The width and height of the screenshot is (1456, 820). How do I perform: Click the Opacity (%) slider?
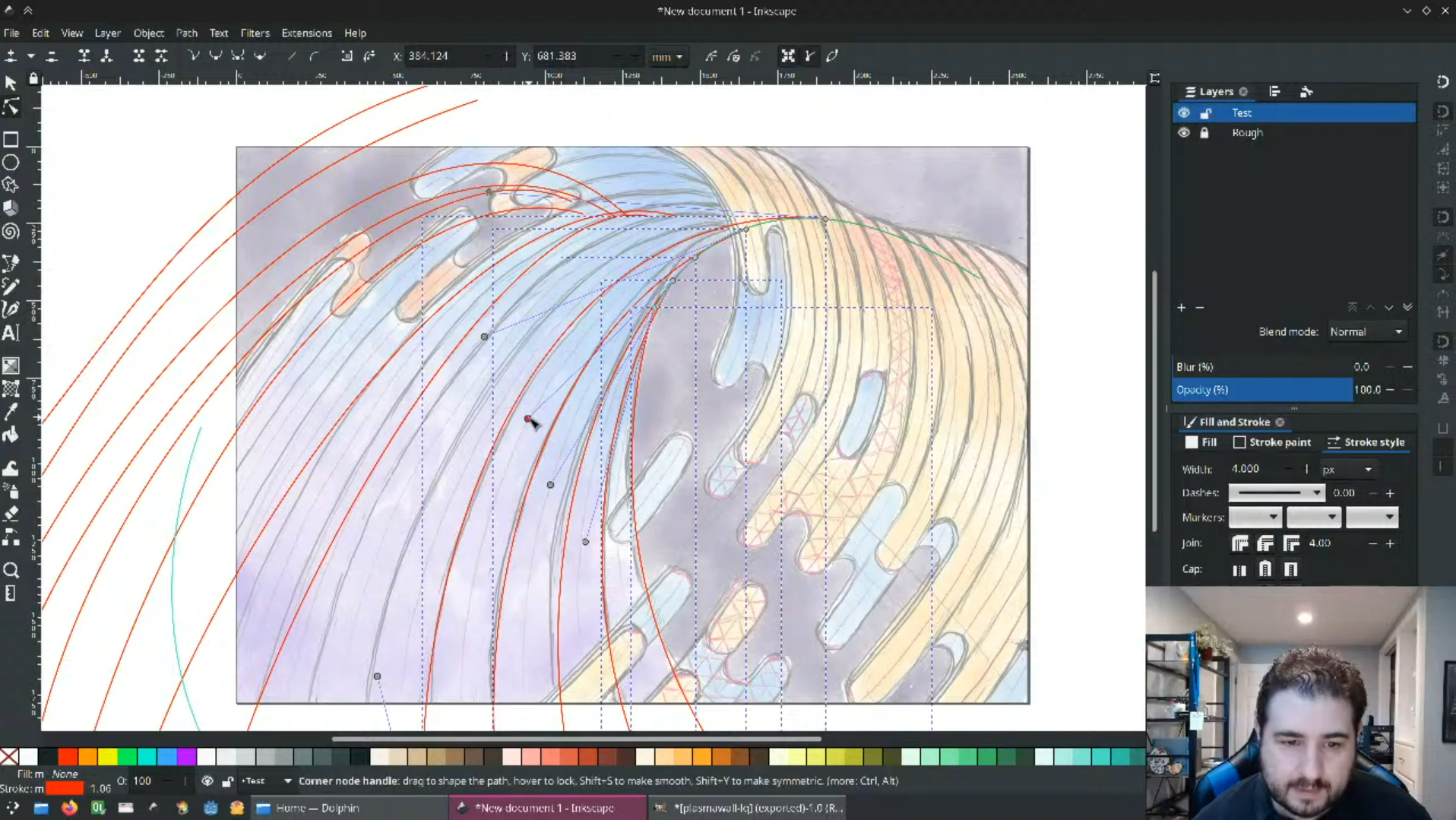coord(1261,390)
